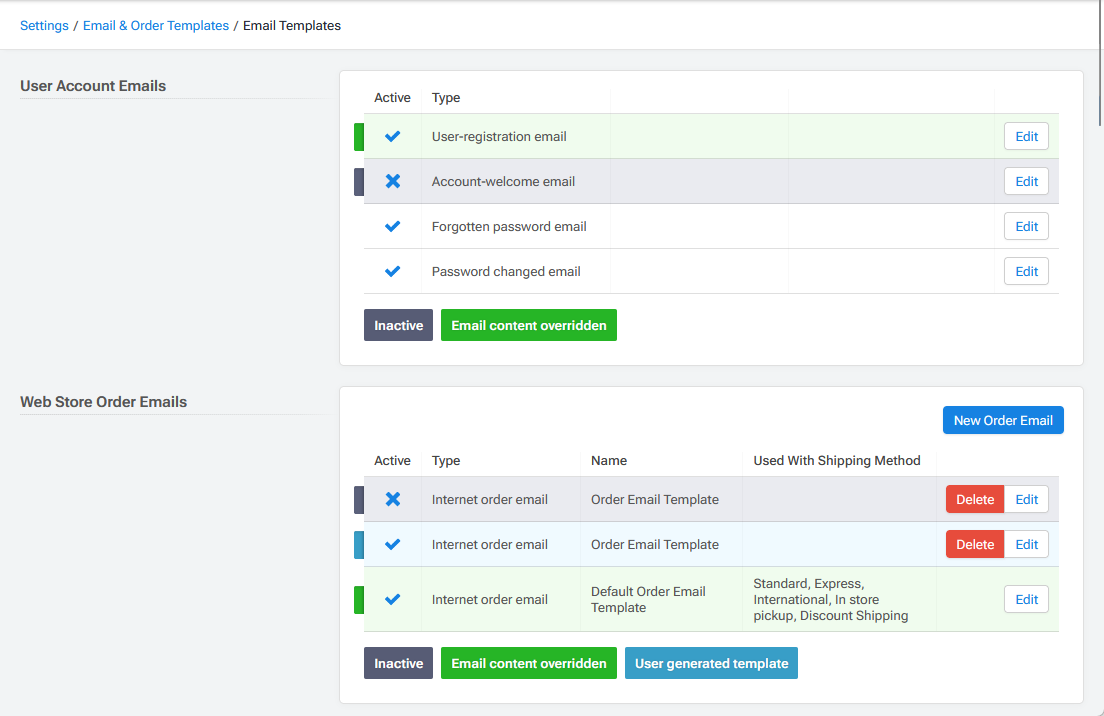Click the checkmark on the second Order Email Template
The width and height of the screenshot is (1104, 716).
click(392, 544)
